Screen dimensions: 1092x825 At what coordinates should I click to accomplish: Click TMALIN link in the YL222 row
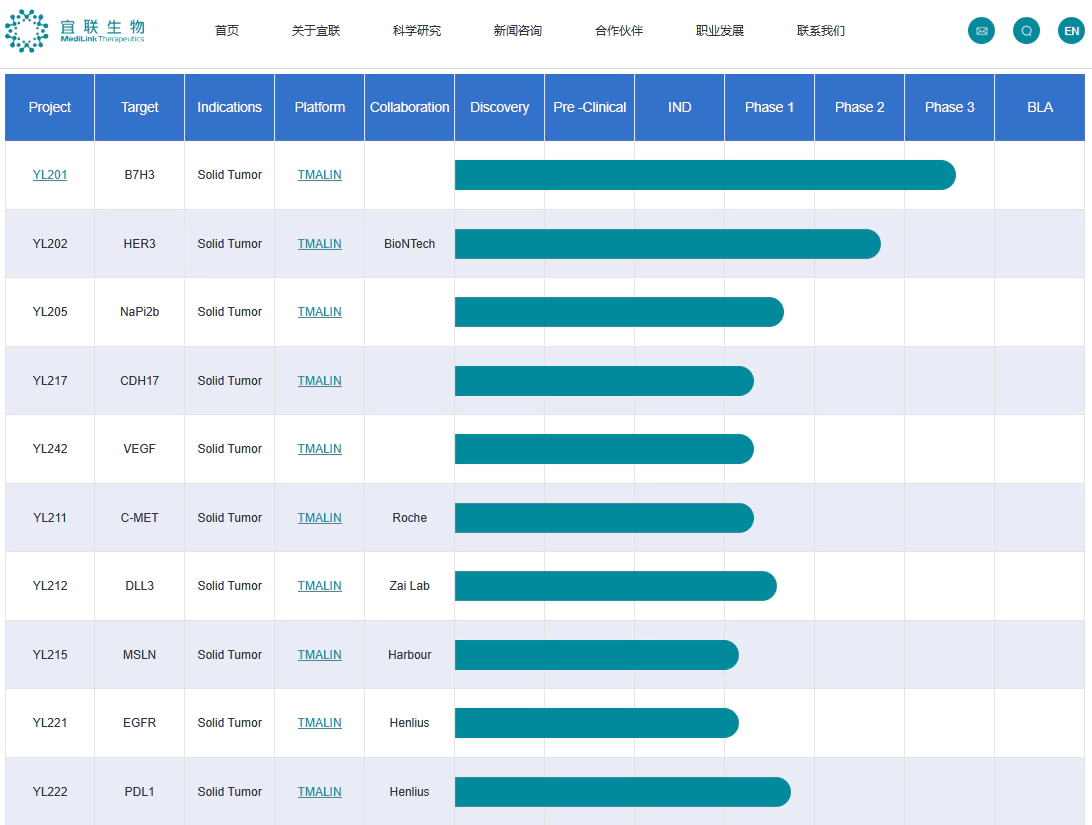click(x=319, y=792)
